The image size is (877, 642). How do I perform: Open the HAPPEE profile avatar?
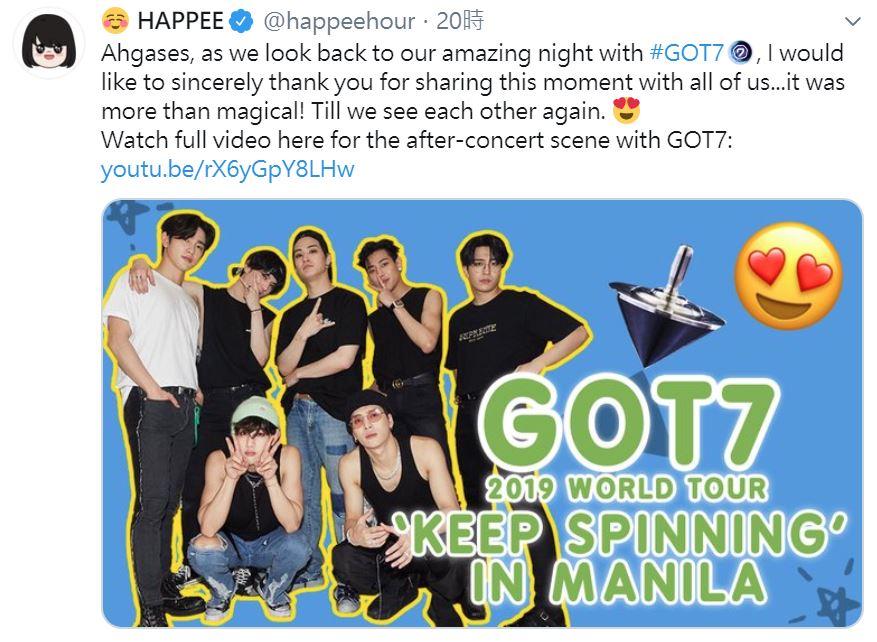click(49, 44)
